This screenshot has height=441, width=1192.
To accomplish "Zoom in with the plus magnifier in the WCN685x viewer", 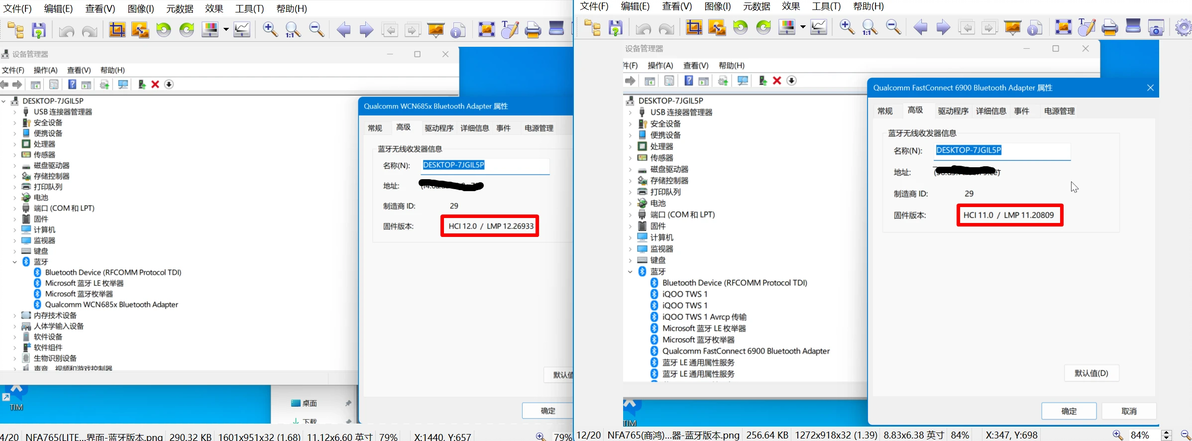I will (270, 30).
